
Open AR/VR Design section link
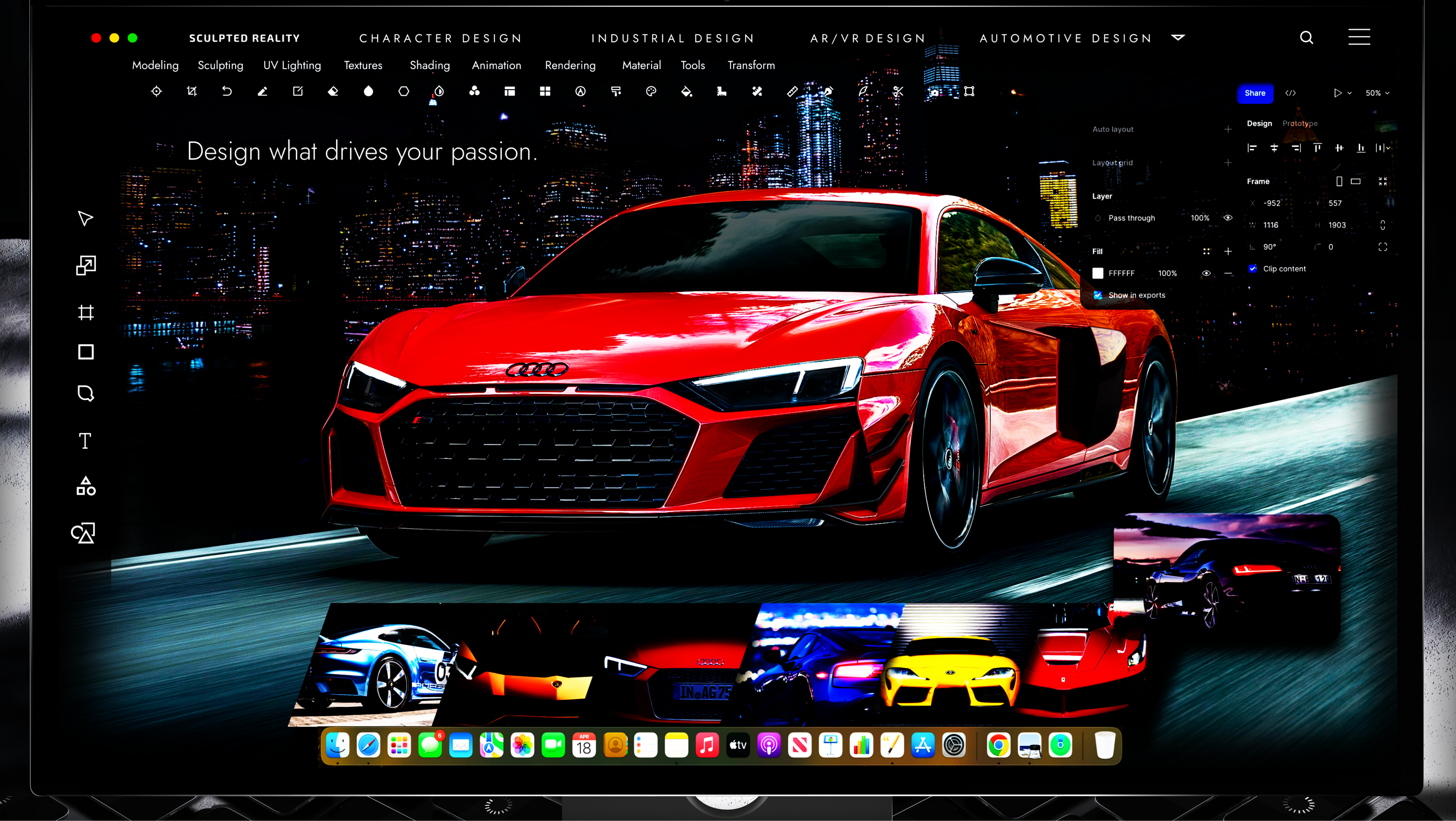[867, 39]
